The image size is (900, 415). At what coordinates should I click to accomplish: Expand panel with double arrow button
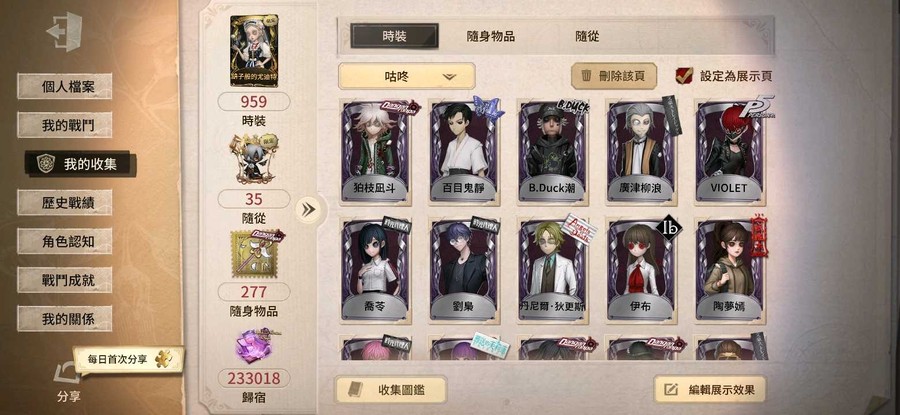308,210
